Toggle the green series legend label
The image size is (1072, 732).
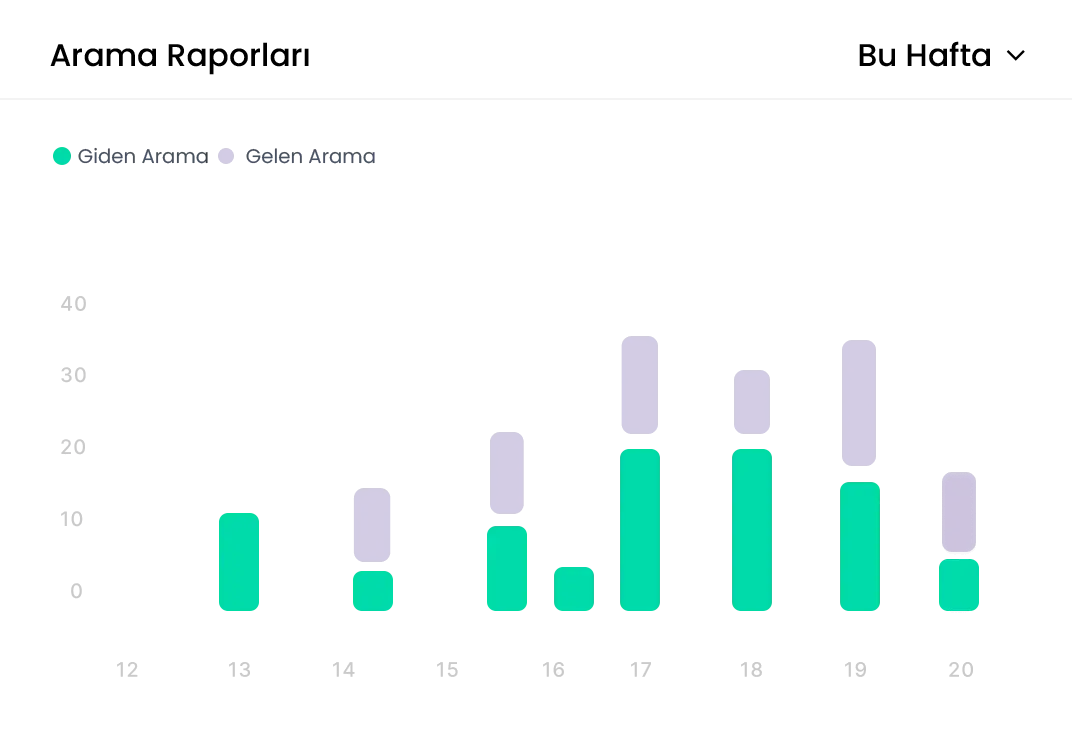pyautogui.click(x=141, y=156)
